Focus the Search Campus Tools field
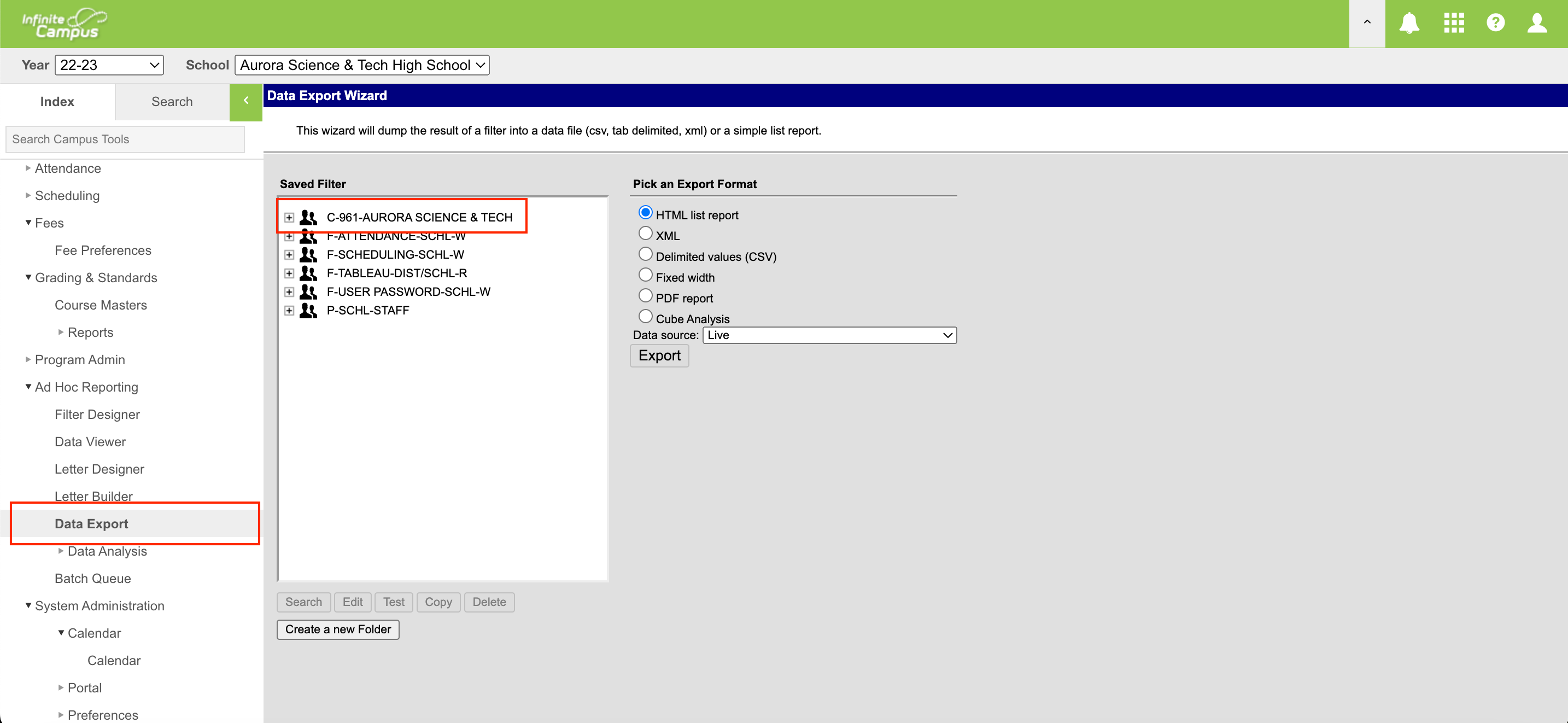1568x723 pixels. tap(125, 139)
